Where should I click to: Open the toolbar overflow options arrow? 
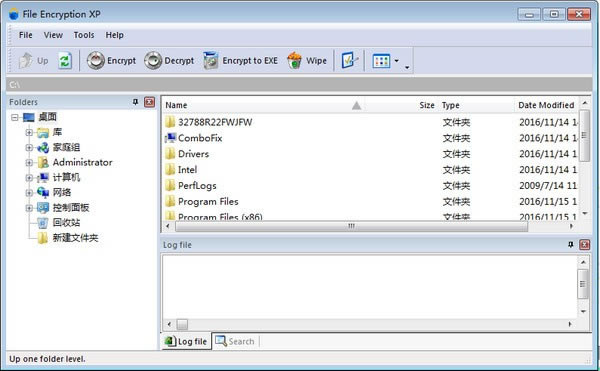tap(407, 67)
